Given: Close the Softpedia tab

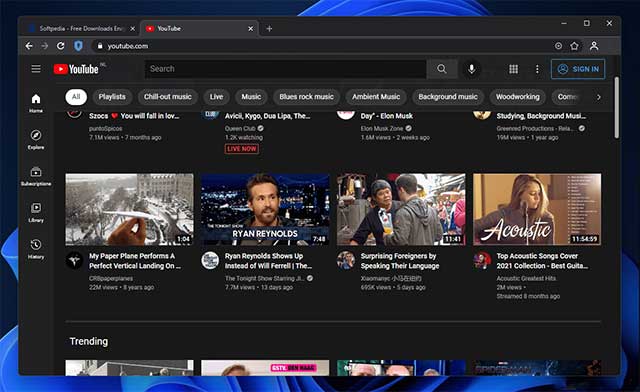Looking at the screenshot, I should [x=132, y=29].
